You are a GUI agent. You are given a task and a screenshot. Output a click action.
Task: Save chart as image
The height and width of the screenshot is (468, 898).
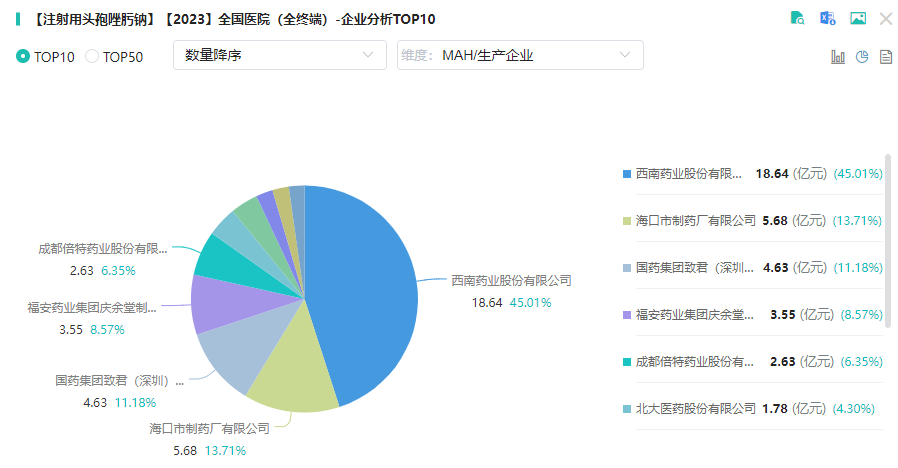click(857, 18)
